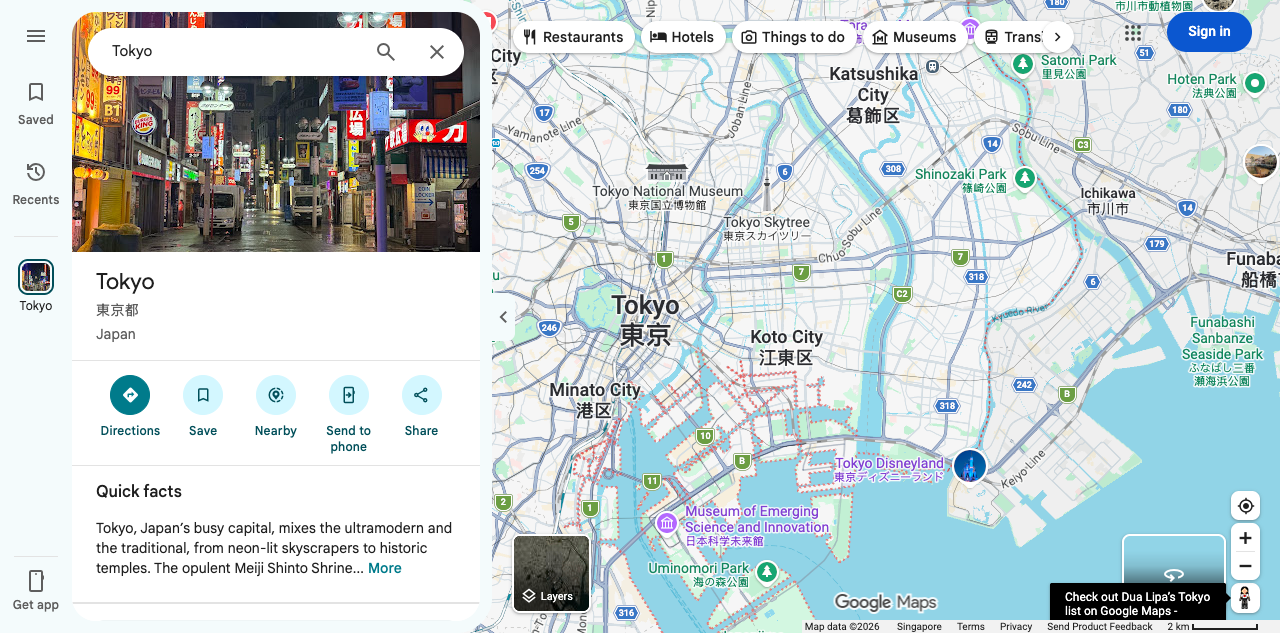
Task: Click the Share icon
Action: click(x=422, y=395)
